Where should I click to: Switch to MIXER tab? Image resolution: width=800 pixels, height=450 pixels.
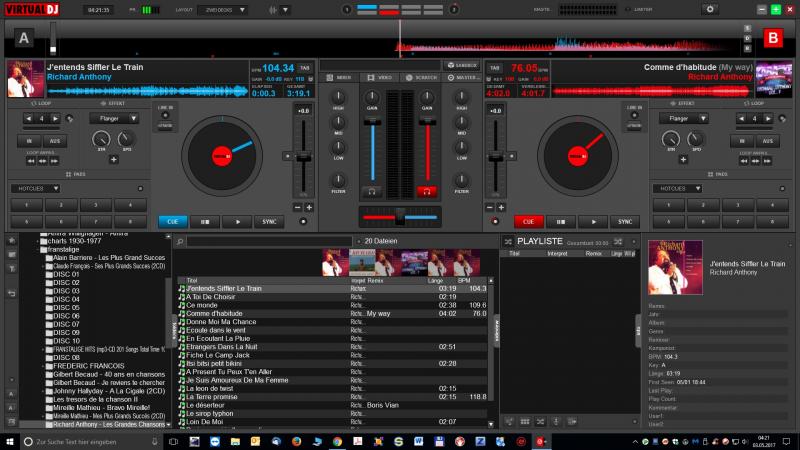tap(339, 78)
